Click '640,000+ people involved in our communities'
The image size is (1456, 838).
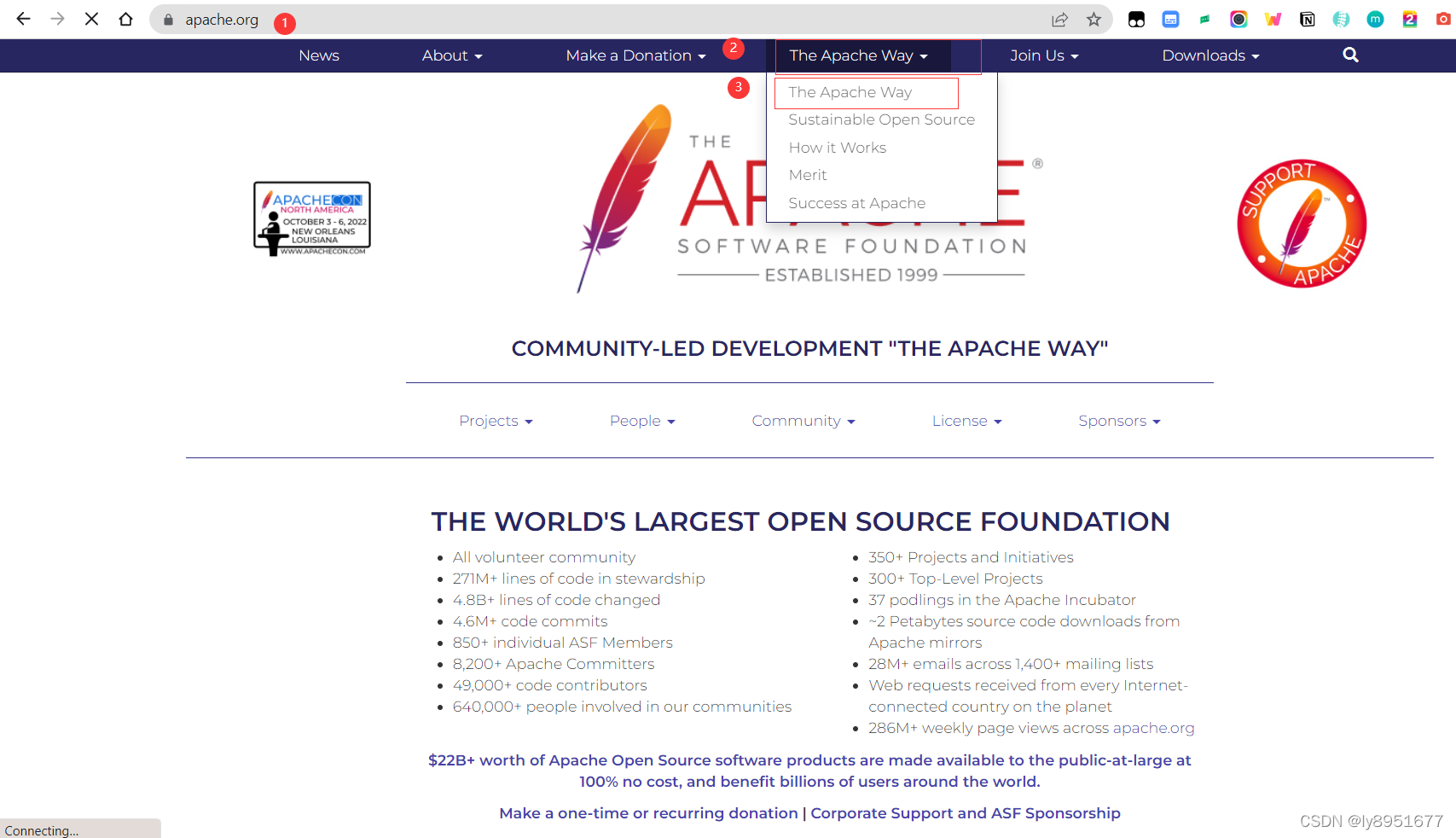pyautogui.click(x=622, y=707)
